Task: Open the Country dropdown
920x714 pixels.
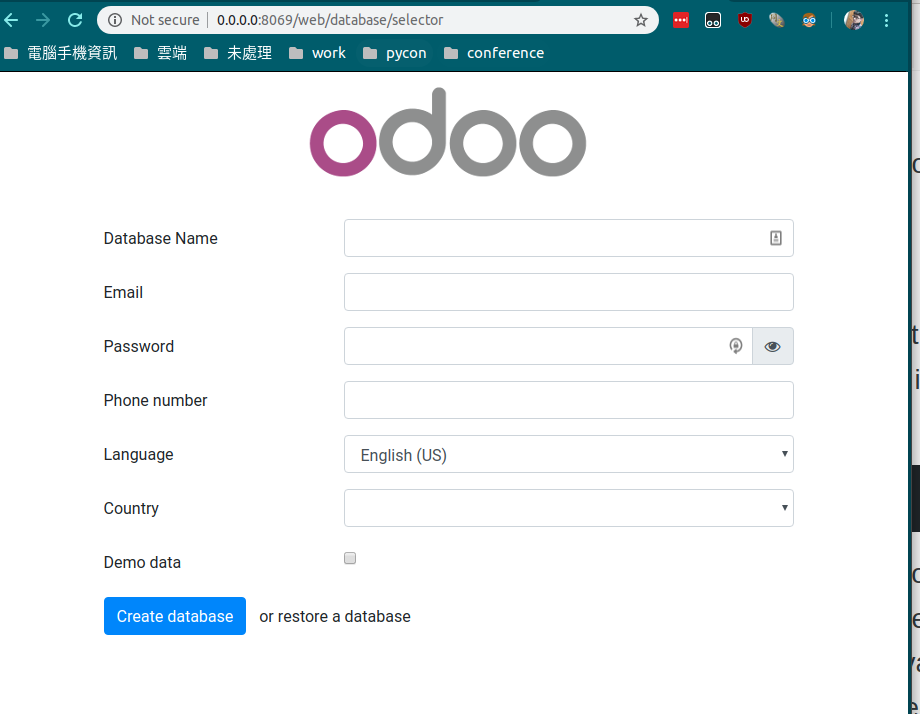Action: 569,508
